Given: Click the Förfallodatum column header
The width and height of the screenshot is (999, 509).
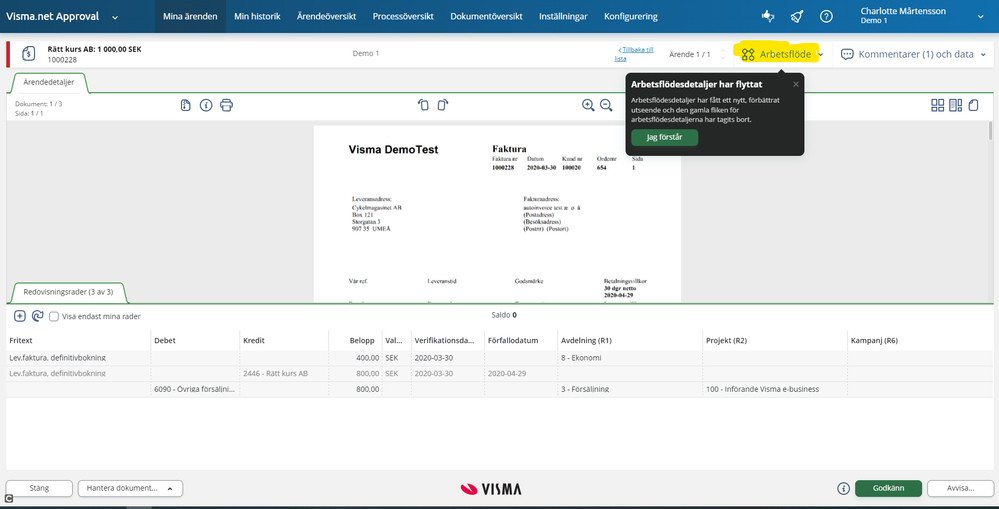Looking at the screenshot, I should 521,340.
